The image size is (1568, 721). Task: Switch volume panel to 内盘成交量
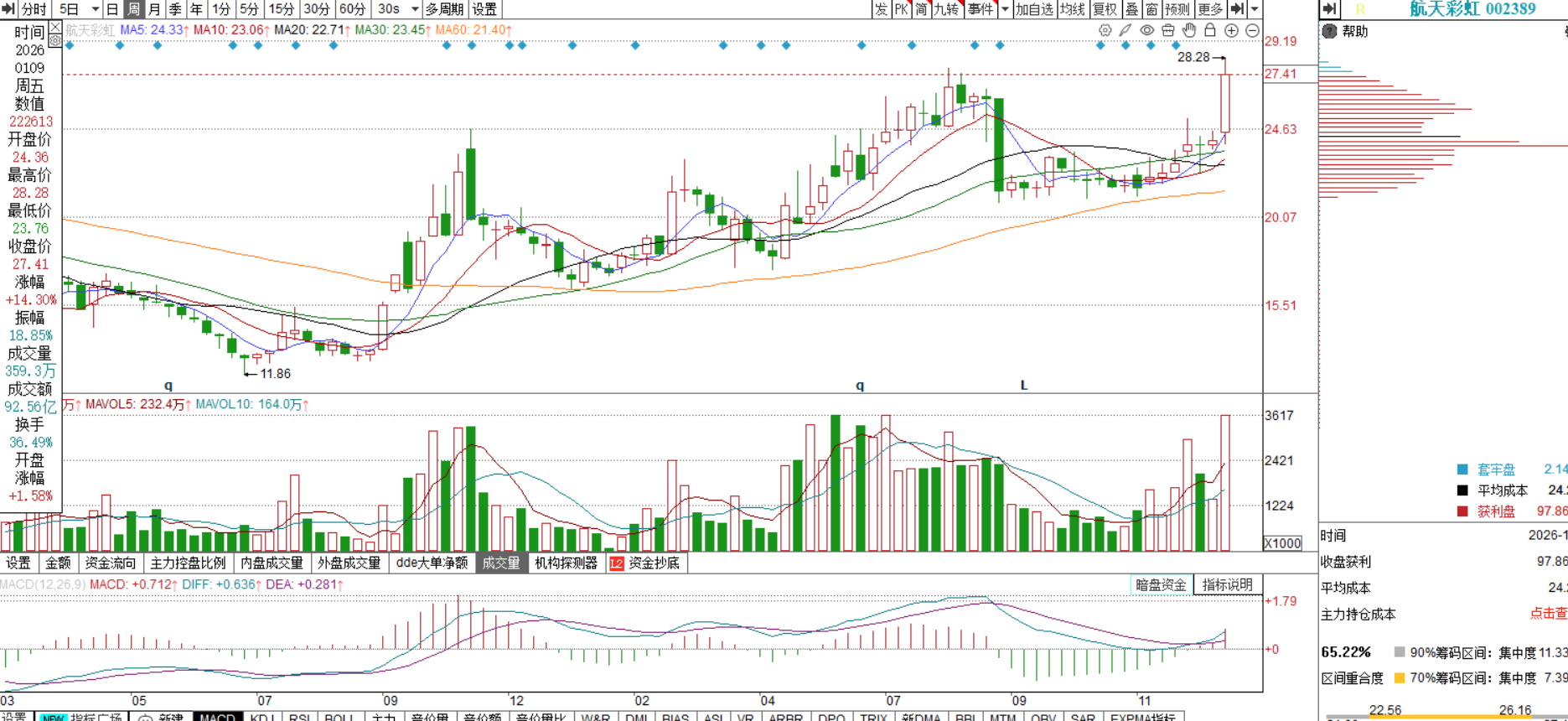pyautogui.click(x=272, y=563)
